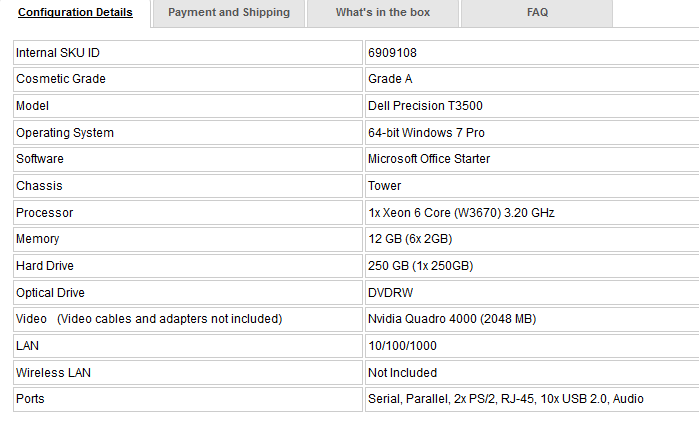Click the Cosmetic Grade label cell
The height and width of the screenshot is (425, 699).
[188, 79]
